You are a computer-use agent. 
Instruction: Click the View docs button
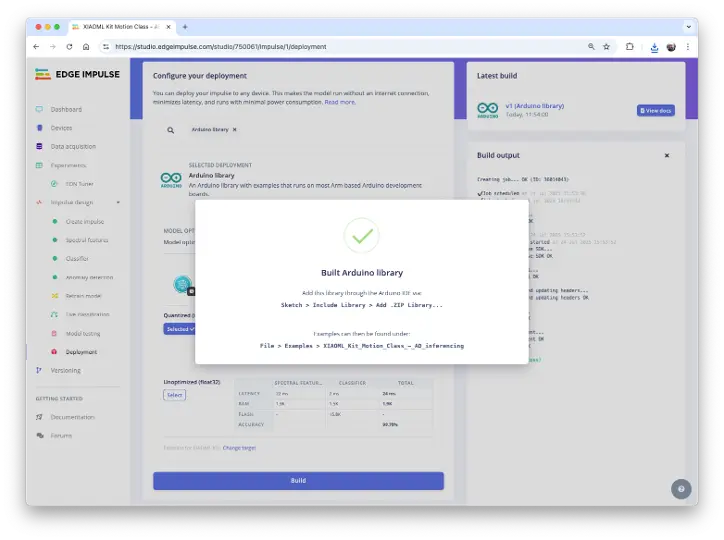[655, 110]
